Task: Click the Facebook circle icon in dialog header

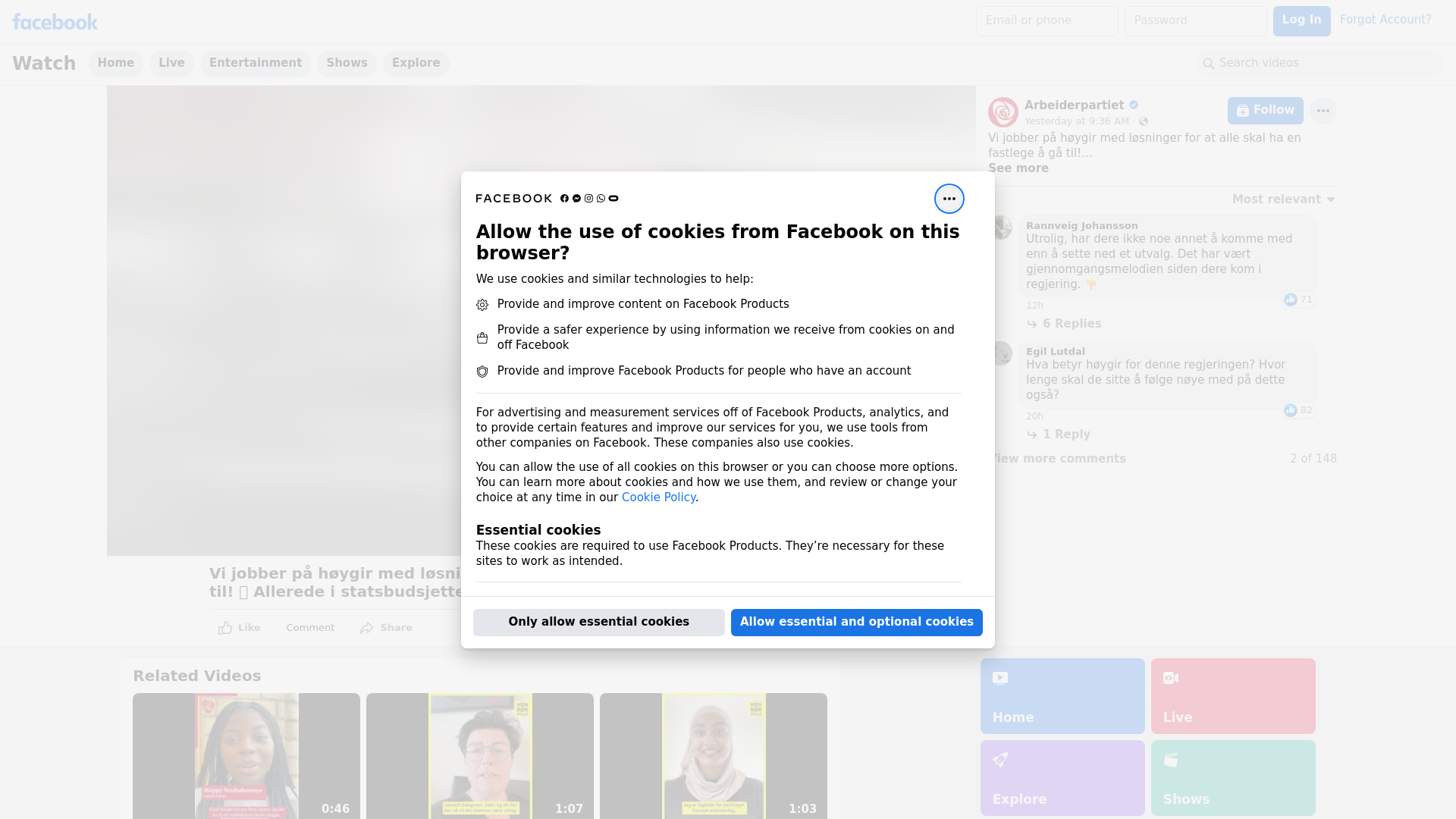Action: point(564,199)
